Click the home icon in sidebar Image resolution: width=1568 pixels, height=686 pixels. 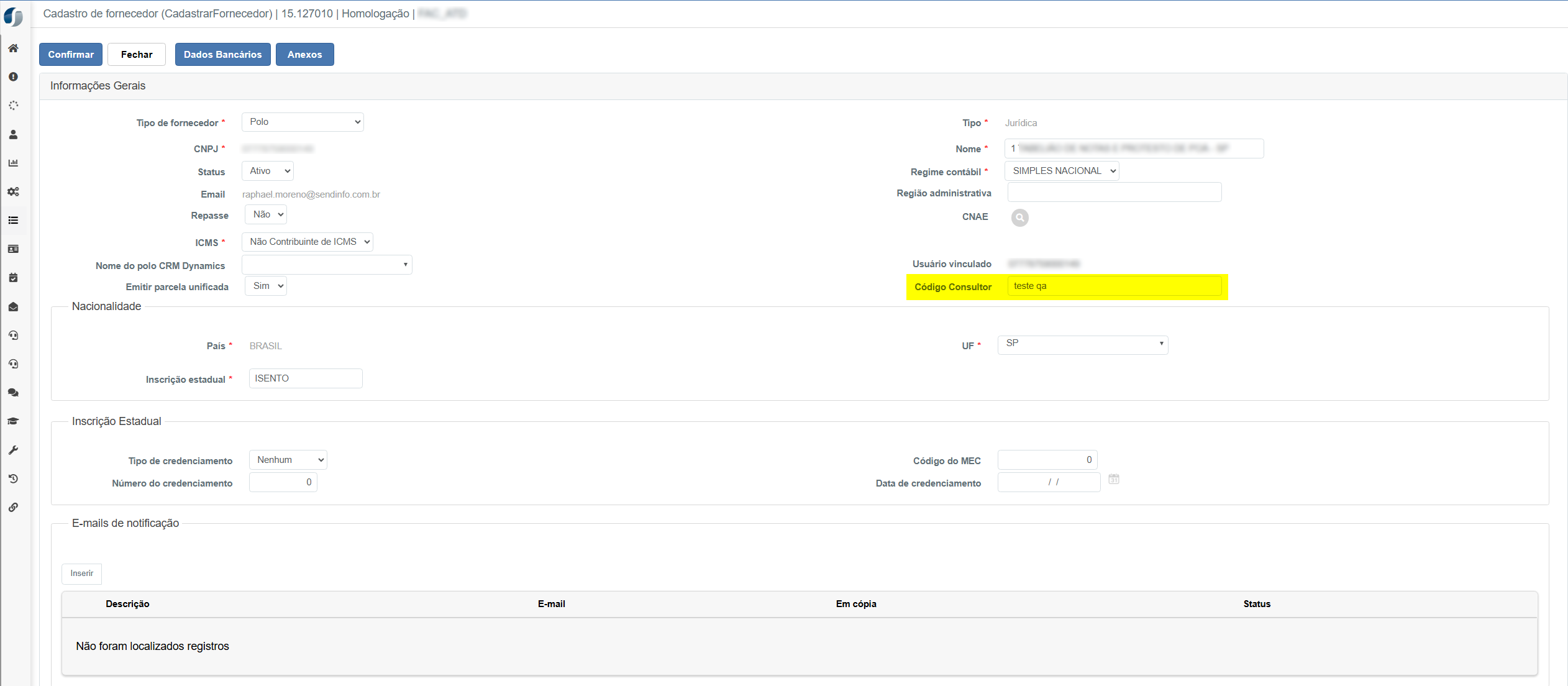[x=13, y=48]
